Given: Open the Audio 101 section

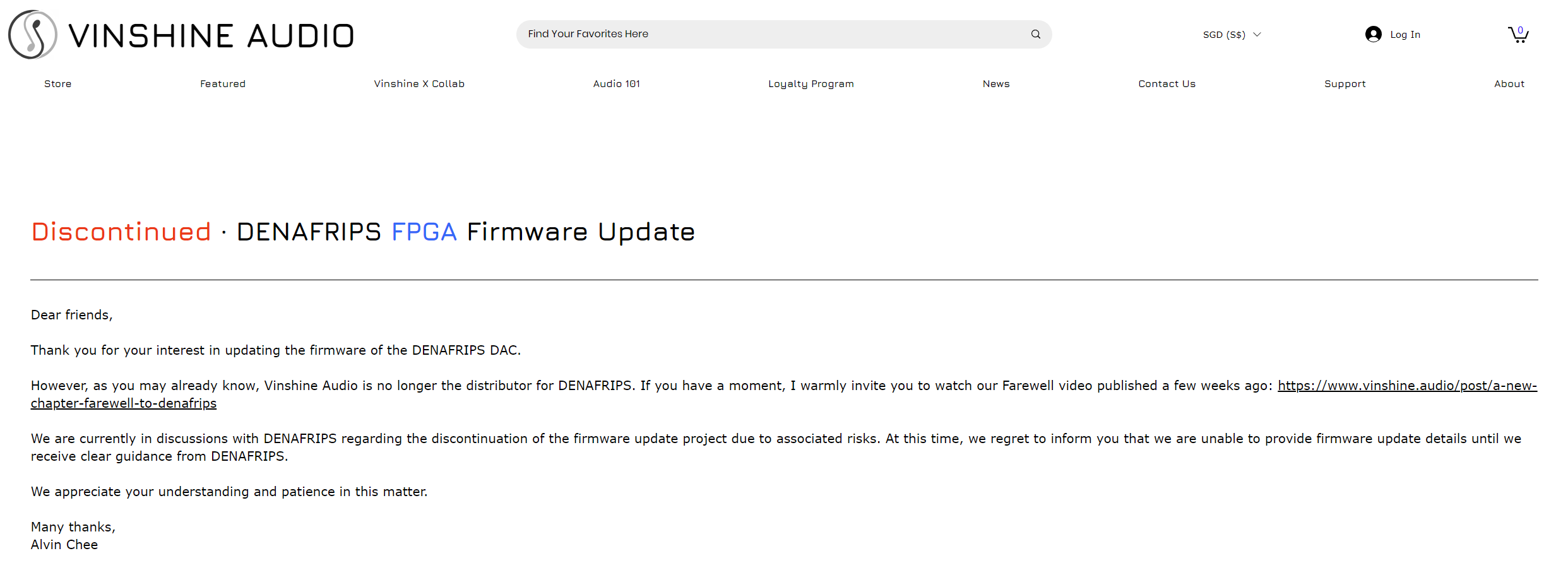Looking at the screenshot, I should coord(617,84).
